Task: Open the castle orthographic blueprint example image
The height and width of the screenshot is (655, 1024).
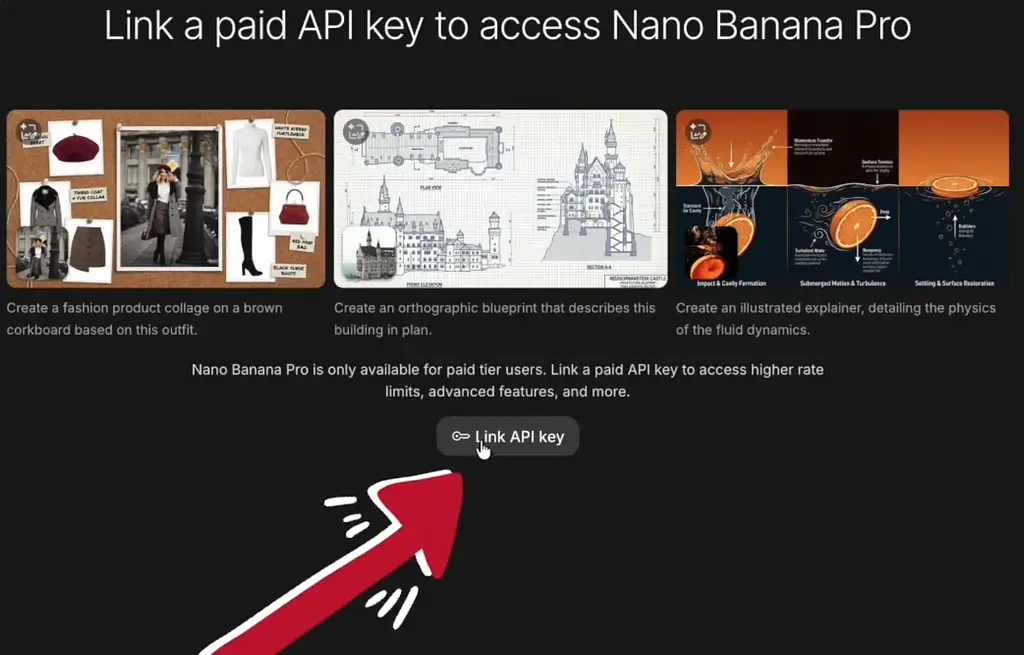Action: coord(501,199)
